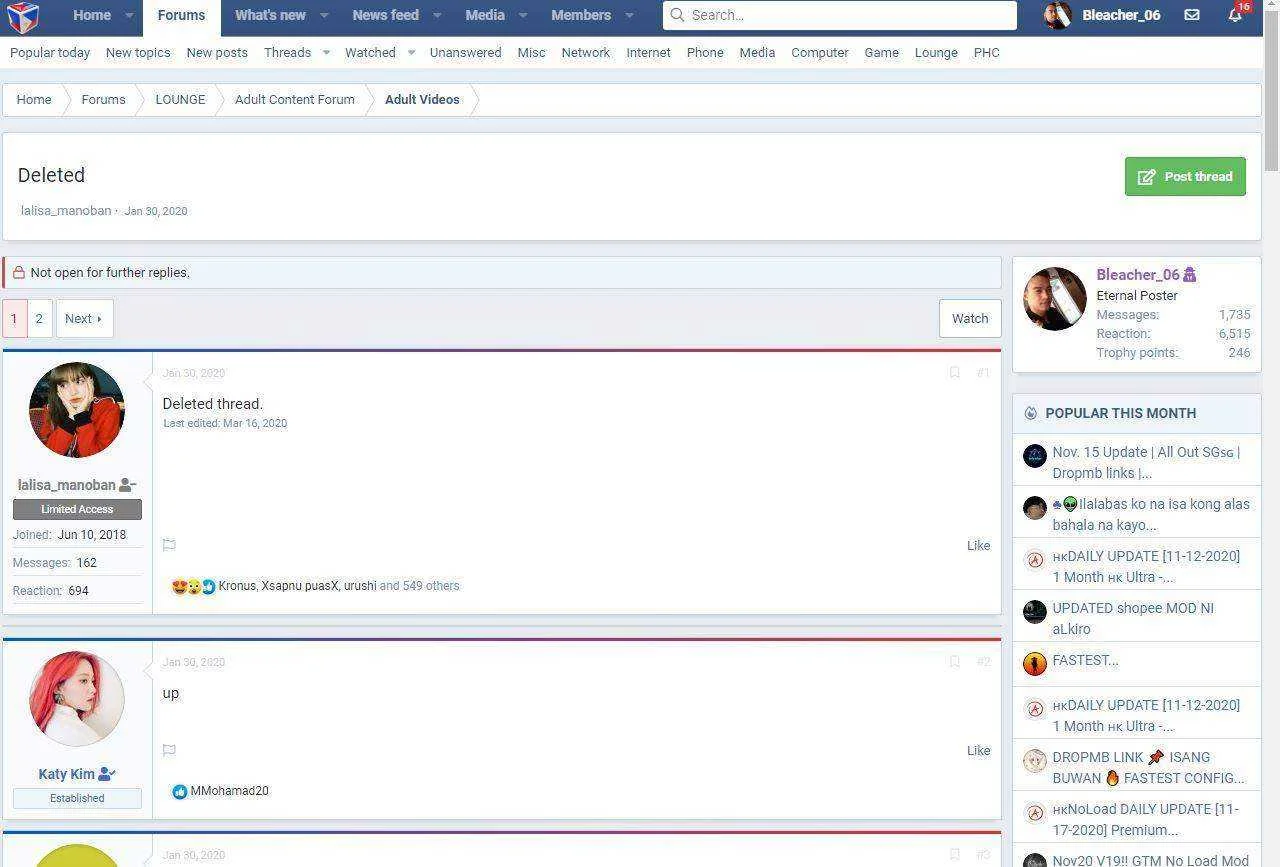Navigate to Adult Content Forum breadcrumb

295,99
